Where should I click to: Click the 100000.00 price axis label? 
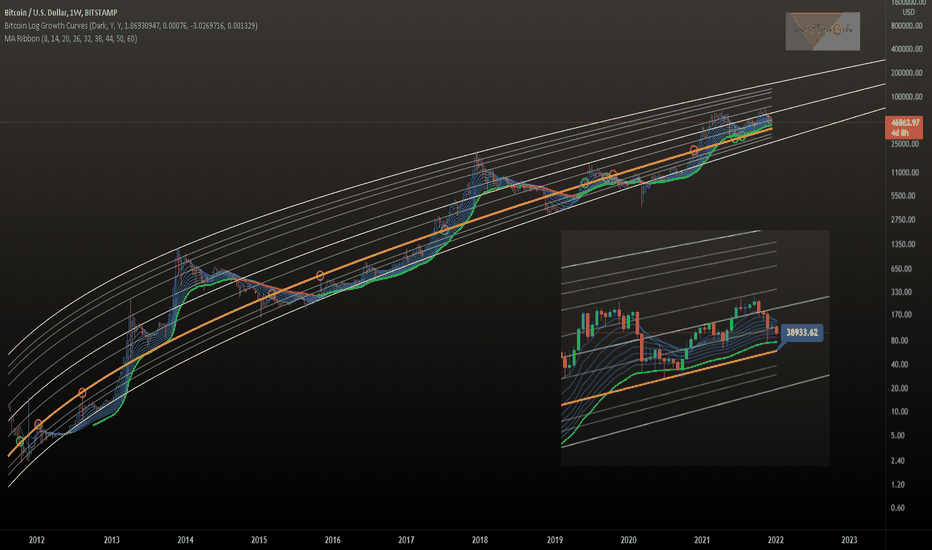[906, 96]
